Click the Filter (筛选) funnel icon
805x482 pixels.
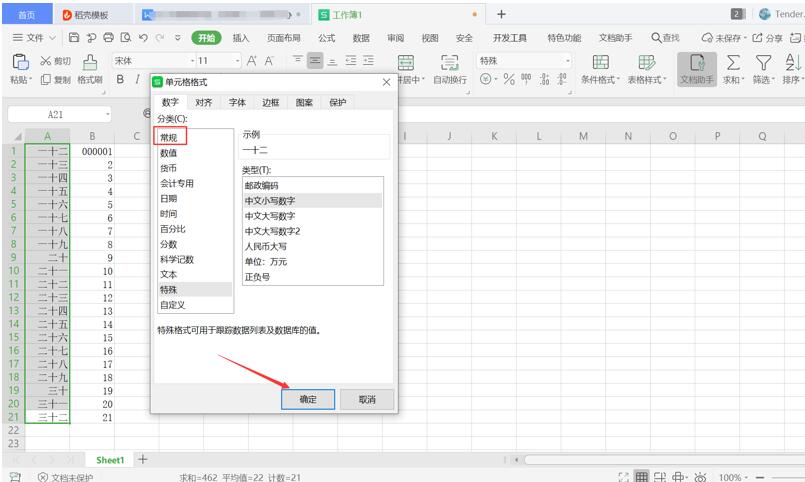click(x=763, y=63)
